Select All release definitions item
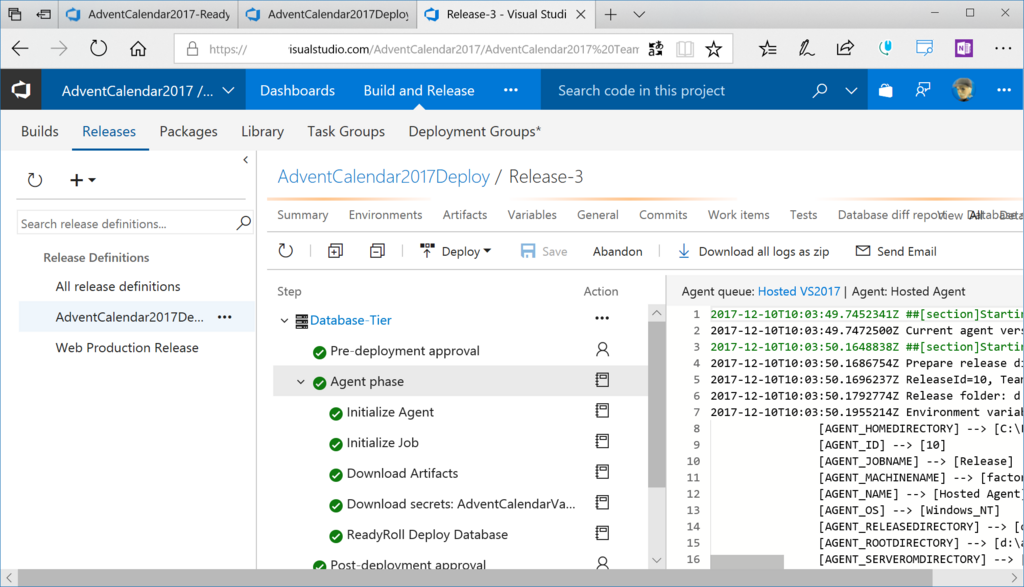The height and width of the screenshot is (587, 1024). point(118,287)
